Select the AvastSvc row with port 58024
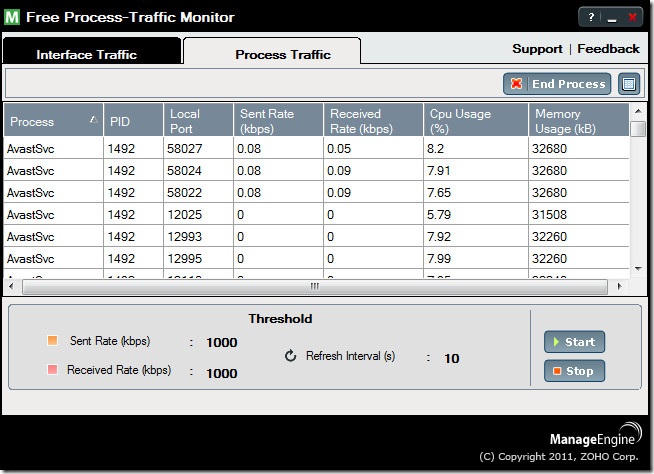The image size is (654, 474). [x=316, y=171]
